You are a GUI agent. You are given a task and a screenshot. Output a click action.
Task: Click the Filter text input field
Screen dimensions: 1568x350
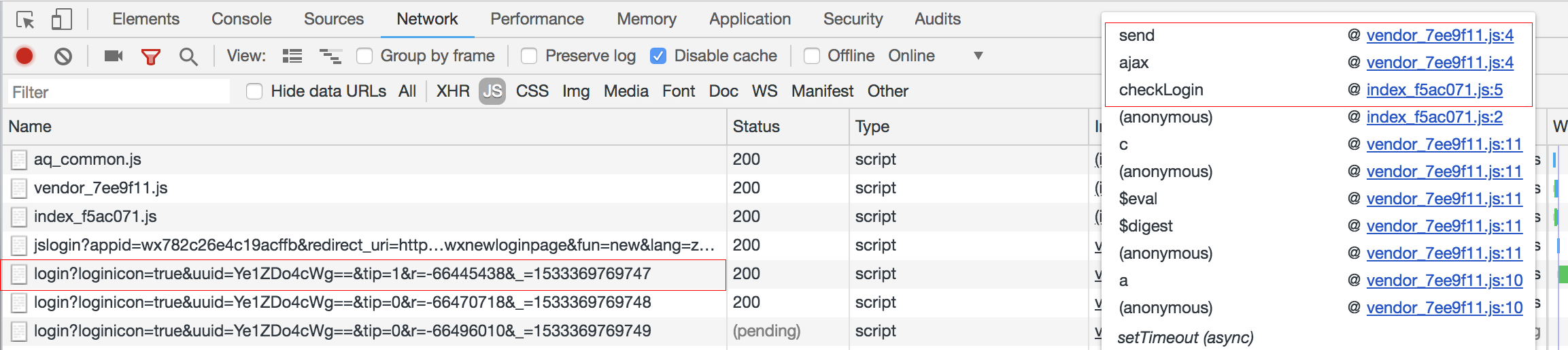119,92
